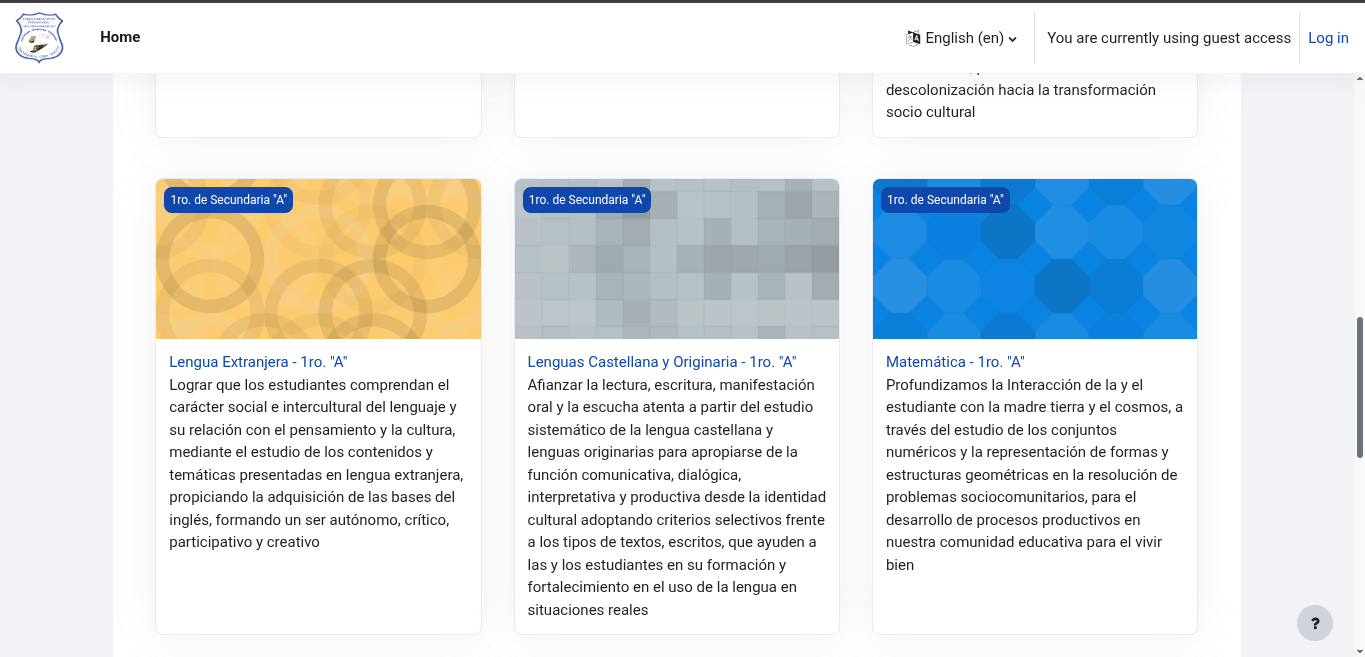This screenshot has width=1365, height=657.
Task: Open the Log in link
Action: click(1328, 37)
